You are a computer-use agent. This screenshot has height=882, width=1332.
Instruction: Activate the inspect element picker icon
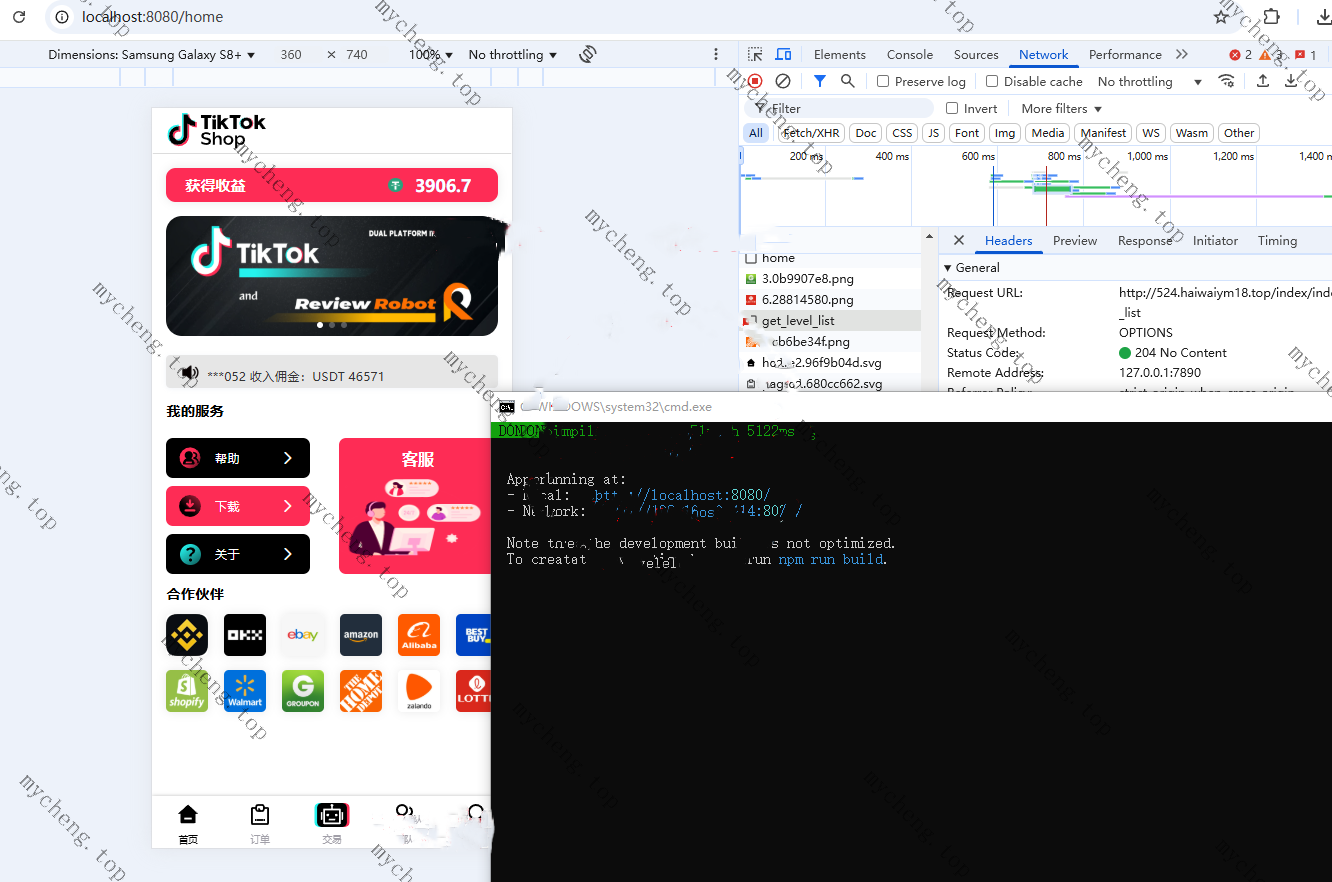755,55
